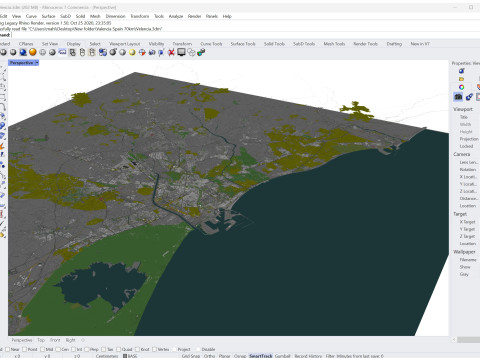Screen dimensions: 480x360
Task: Click the overlapping outline shapes icon left of the cubes
Action: (191, 52)
